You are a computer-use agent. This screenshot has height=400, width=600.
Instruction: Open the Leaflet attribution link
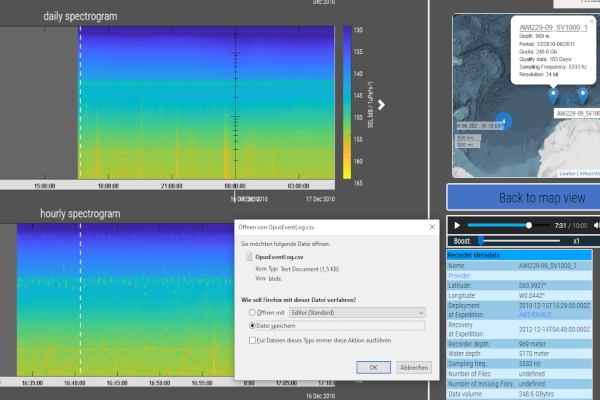point(567,174)
